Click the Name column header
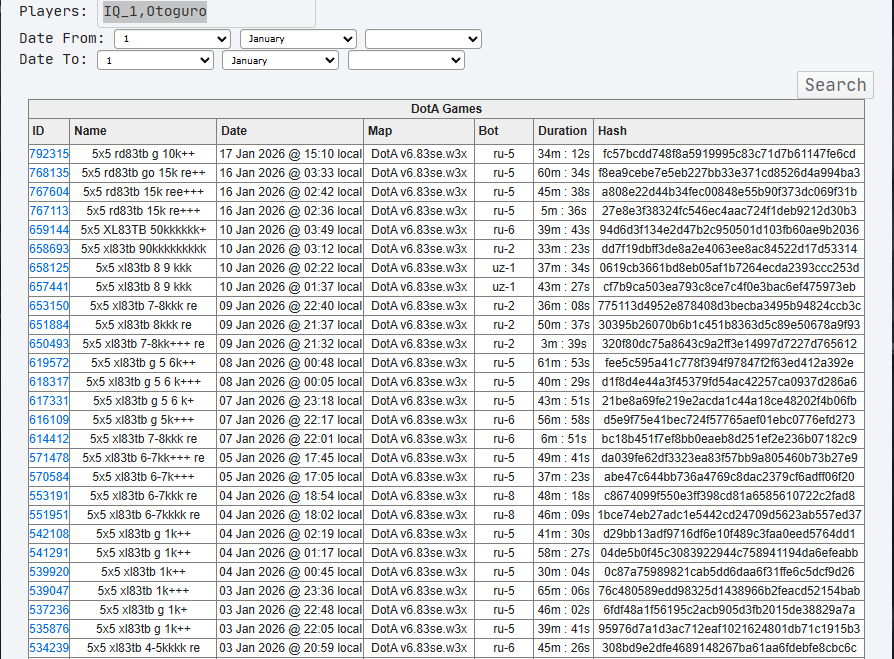894x659 pixels. (143, 131)
